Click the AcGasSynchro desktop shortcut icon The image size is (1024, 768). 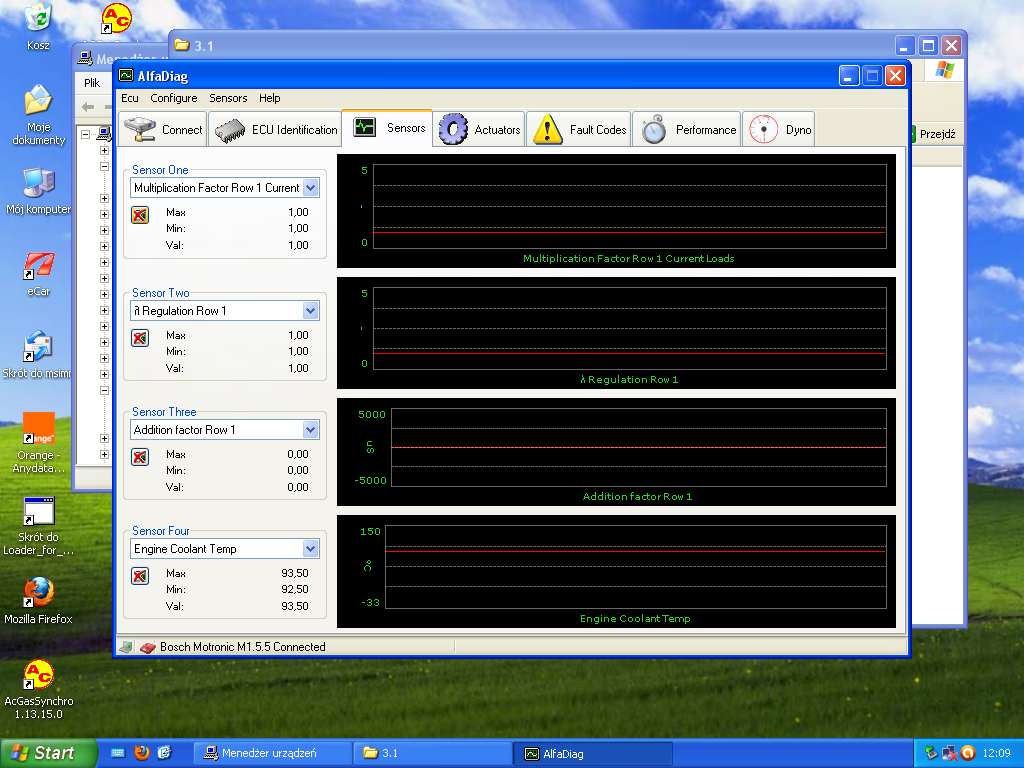point(38,675)
